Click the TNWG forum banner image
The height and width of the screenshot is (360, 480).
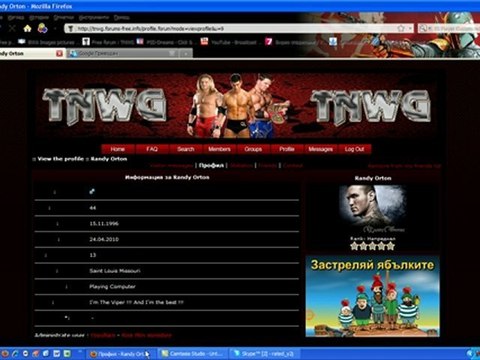pyautogui.click(x=236, y=105)
